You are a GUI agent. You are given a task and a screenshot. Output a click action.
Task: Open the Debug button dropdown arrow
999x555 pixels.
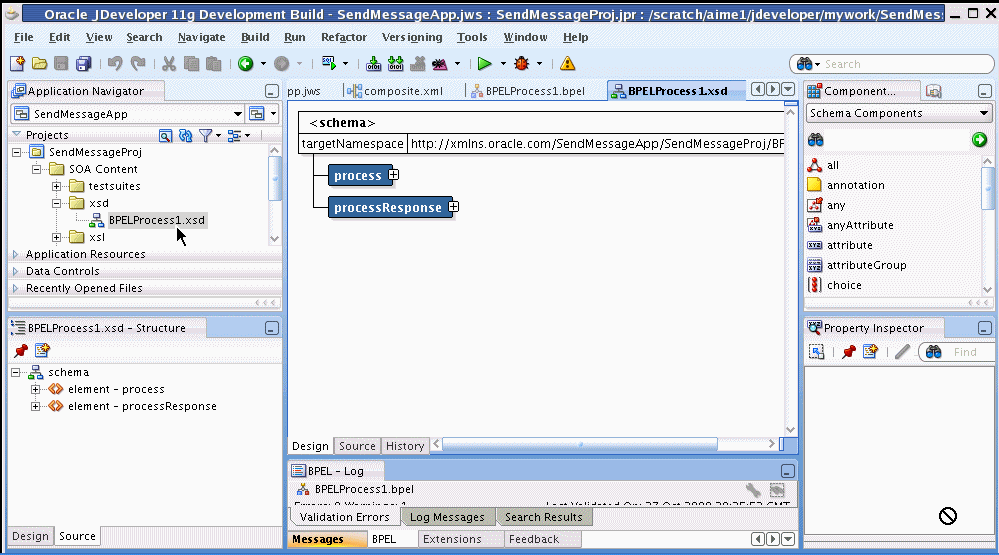[x=539, y=64]
